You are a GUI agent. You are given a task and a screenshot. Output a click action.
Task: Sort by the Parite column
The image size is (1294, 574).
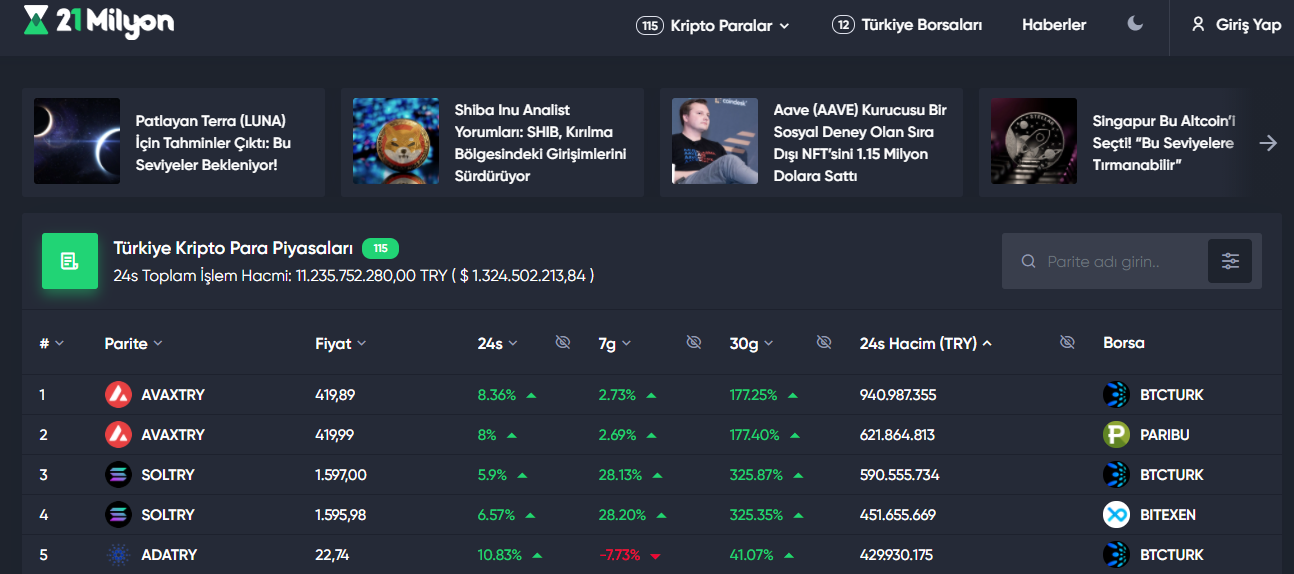[133, 343]
